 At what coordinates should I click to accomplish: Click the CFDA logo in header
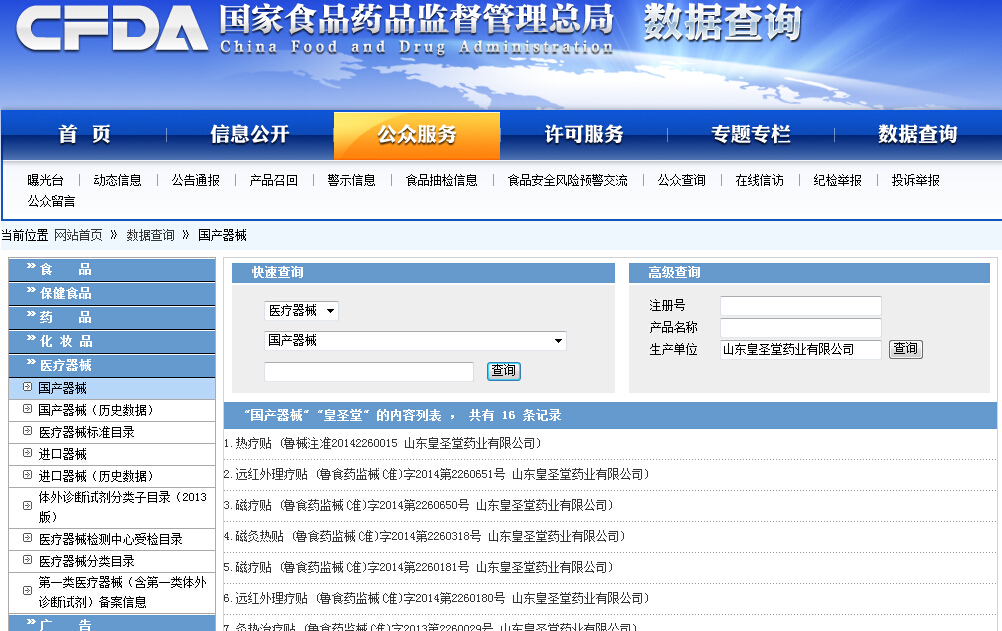tap(111, 30)
